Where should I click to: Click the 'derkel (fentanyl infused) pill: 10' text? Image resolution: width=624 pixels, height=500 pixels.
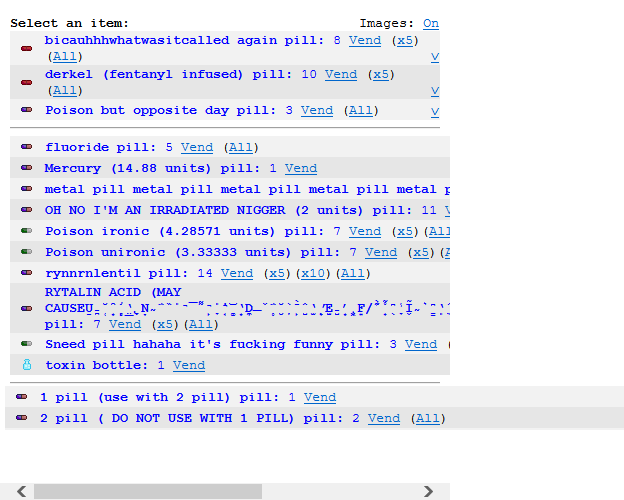click(x=181, y=75)
